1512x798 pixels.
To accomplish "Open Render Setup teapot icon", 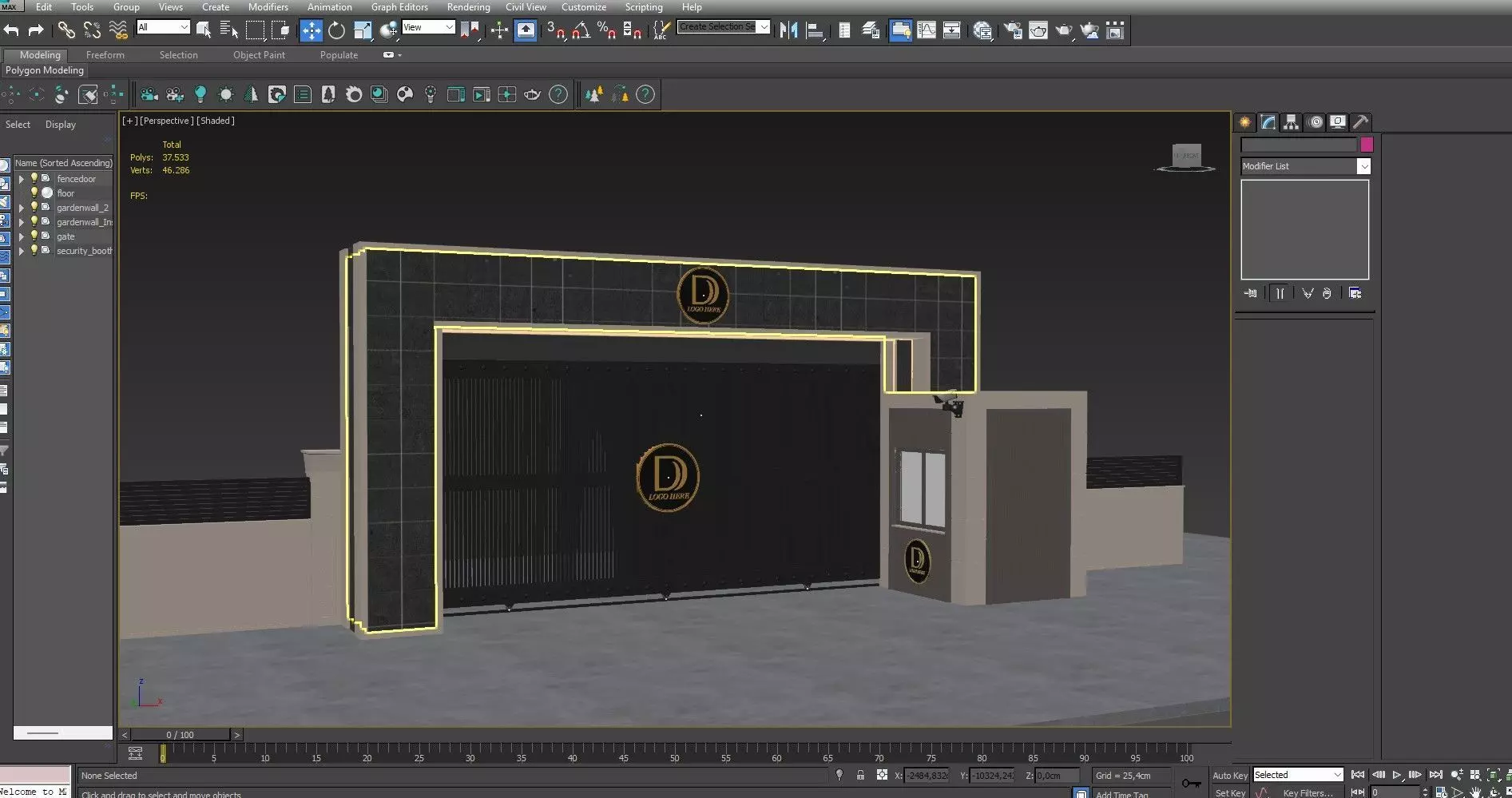I will click(x=1013, y=30).
